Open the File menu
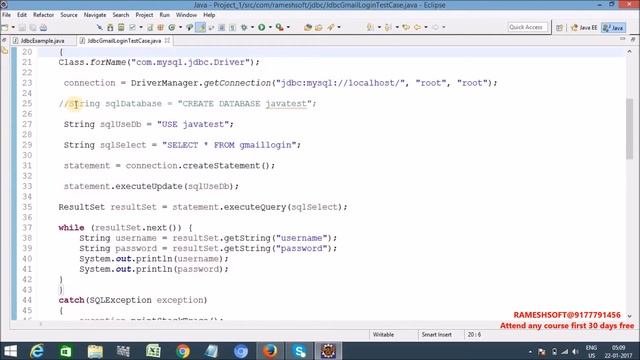Image resolution: width=640 pixels, height=360 pixels. (x=7, y=15)
